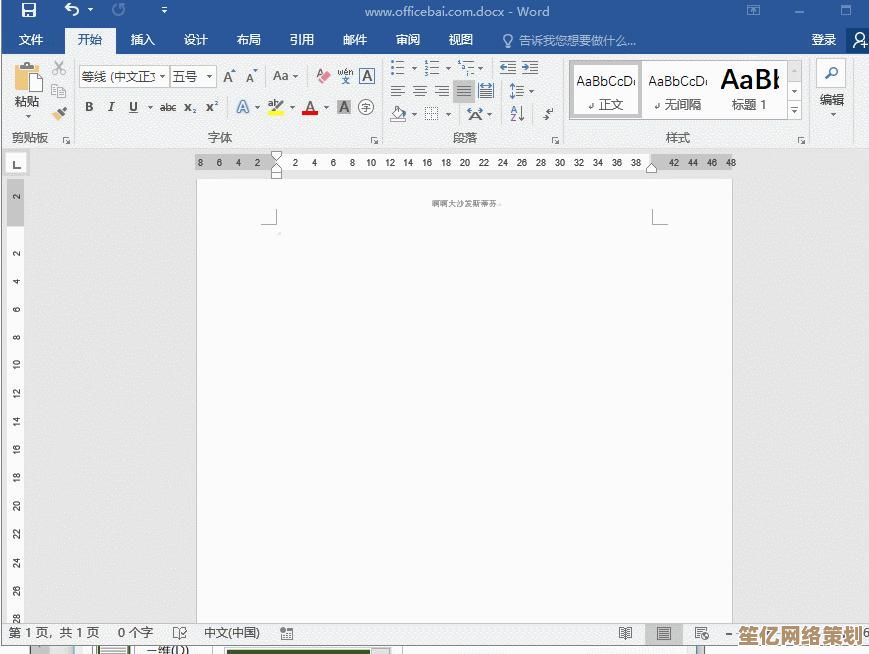This screenshot has height=654, width=869.
Task: Save the document with the floppy icon
Action: pyautogui.click(x=28, y=10)
